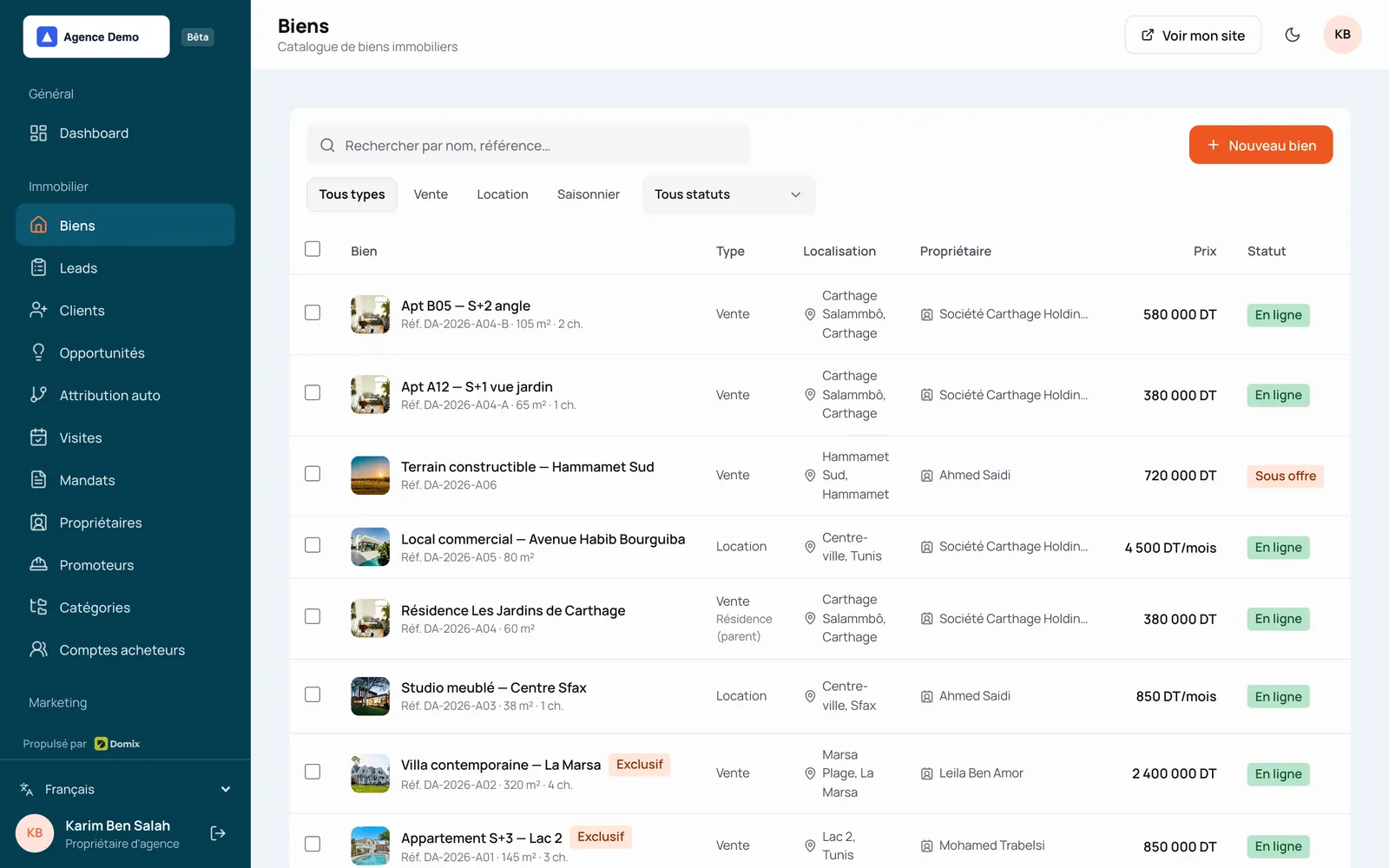The image size is (1389, 868).
Task: Click the search field Rechercher par nom
Action: [528, 145]
